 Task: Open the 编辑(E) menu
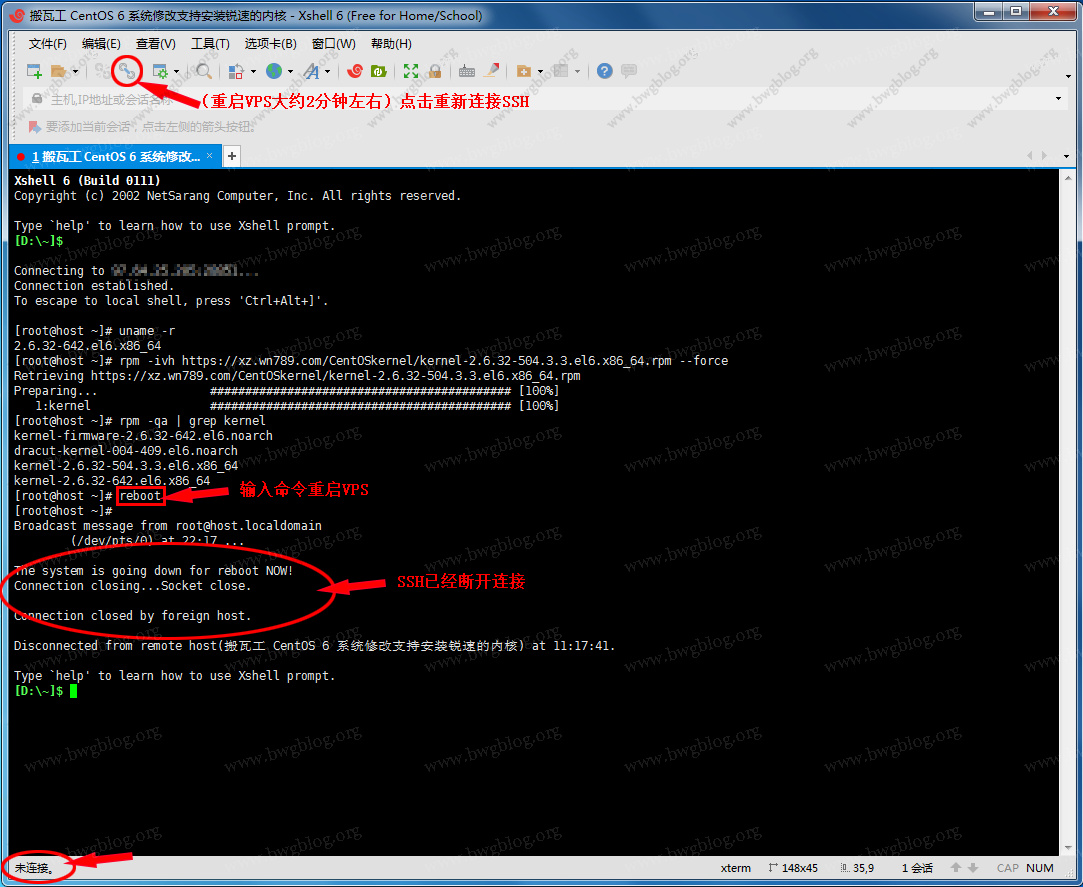tap(101, 44)
